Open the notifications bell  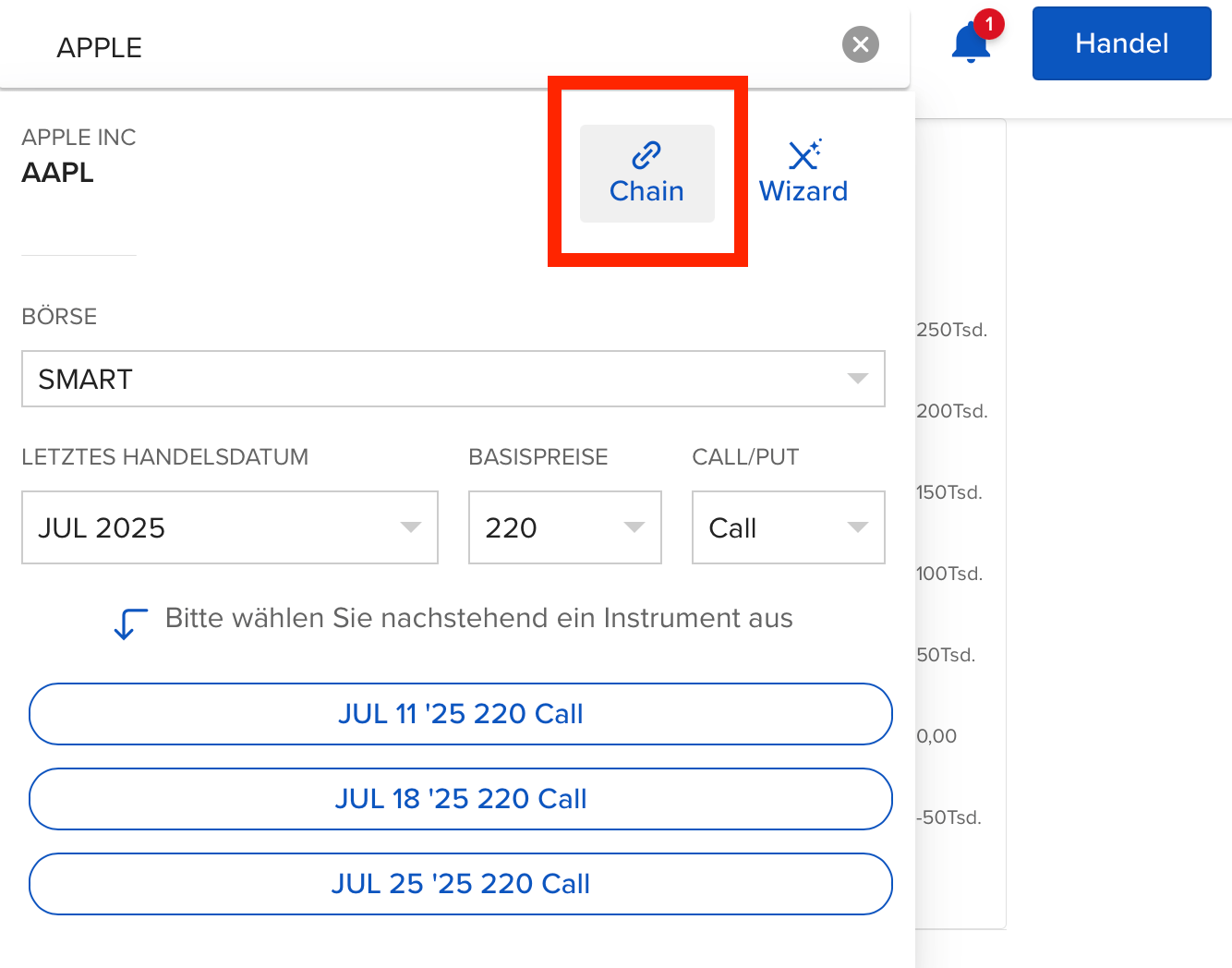click(x=970, y=44)
